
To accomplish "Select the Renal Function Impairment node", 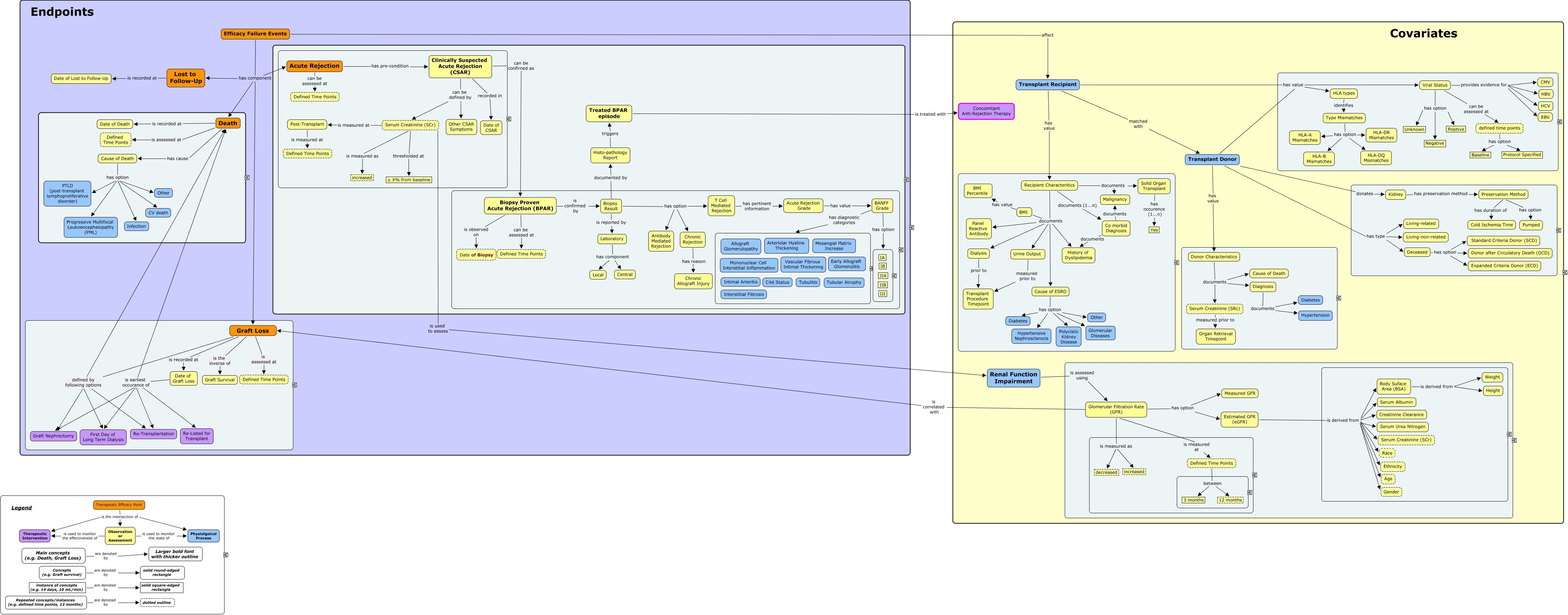I will [x=1014, y=378].
